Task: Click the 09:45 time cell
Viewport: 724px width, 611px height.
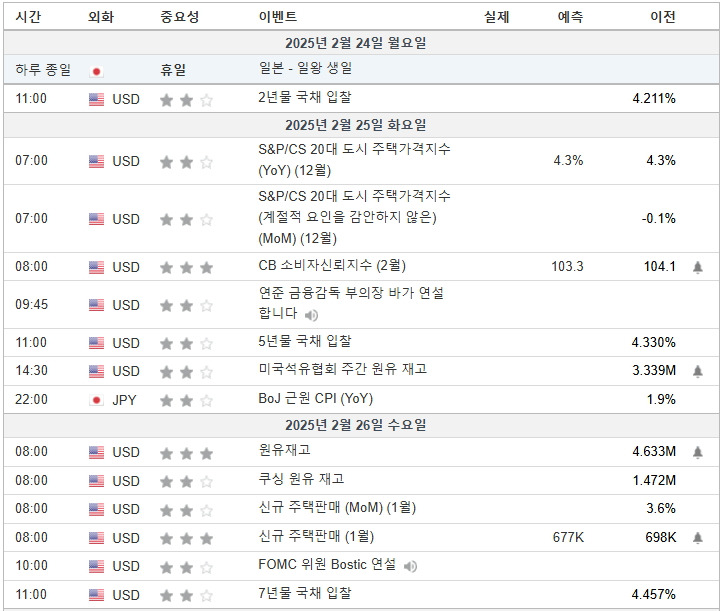Action: coord(31,304)
